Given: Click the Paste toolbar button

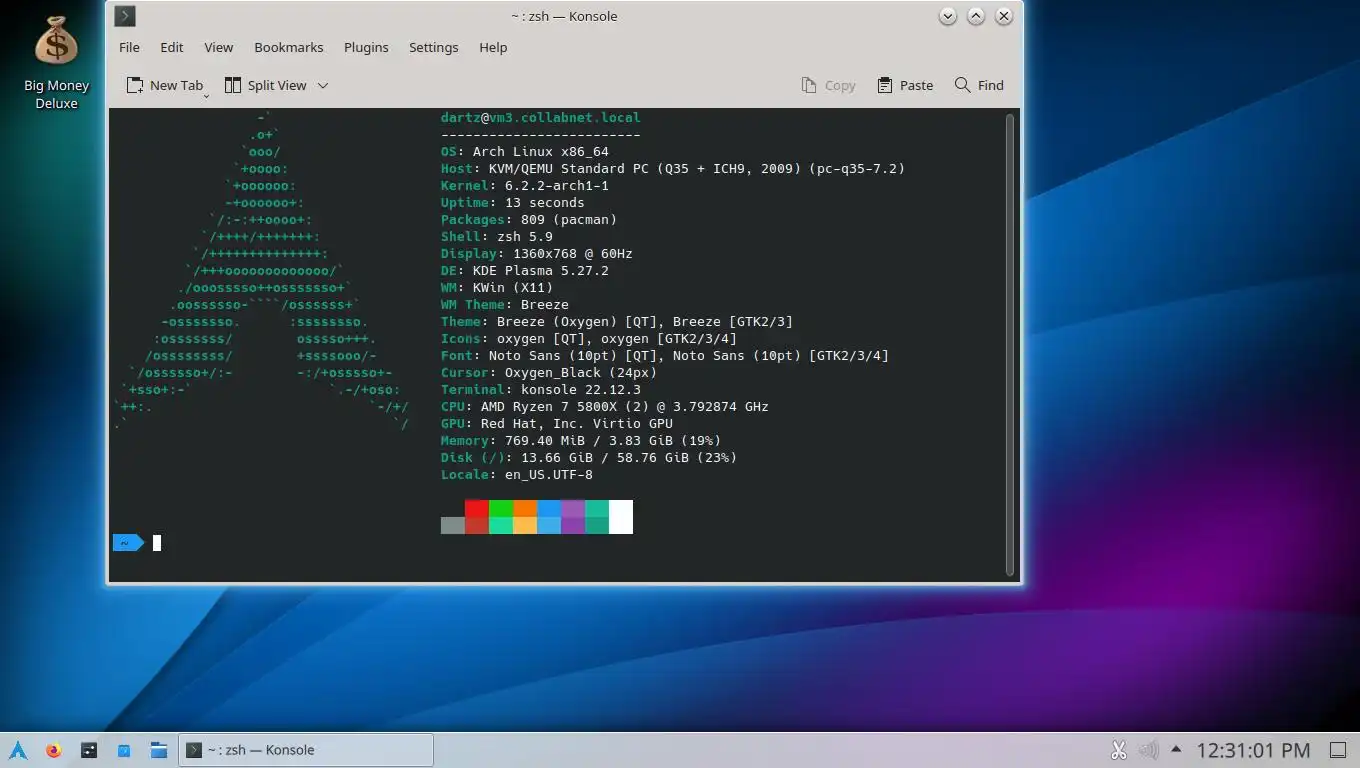Looking at the screenshot, I should click(905, 85).
